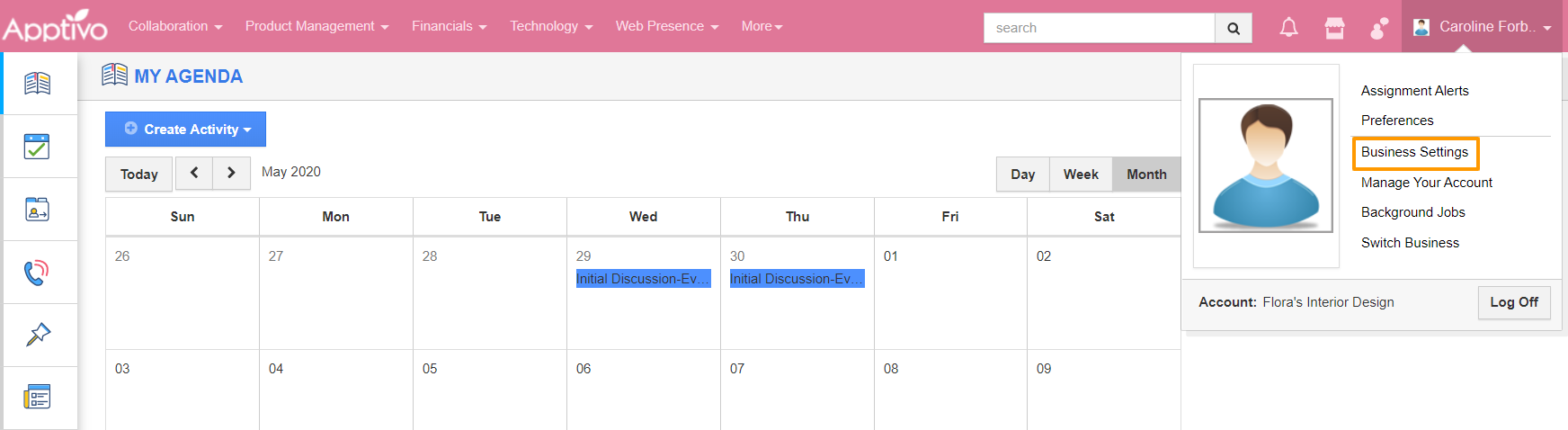Screen dimensions: 1568x430
Task: Select Business Settings from user menu
Action: point(1414,152)
